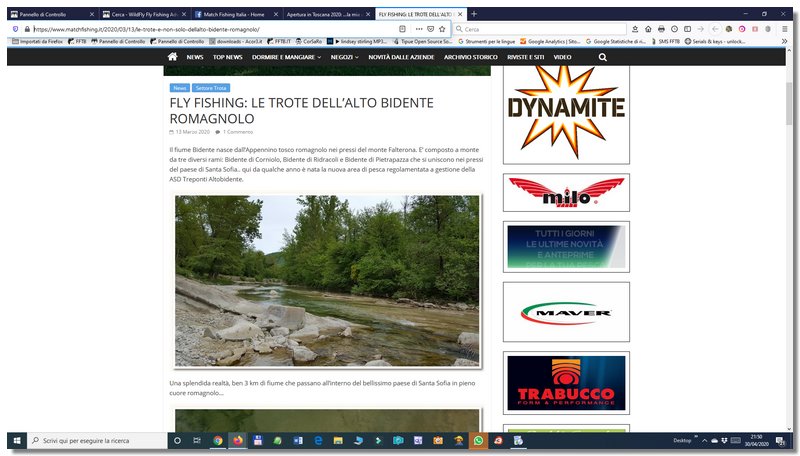Click the News category tag

pyautogui.click(x=180, y=88)
